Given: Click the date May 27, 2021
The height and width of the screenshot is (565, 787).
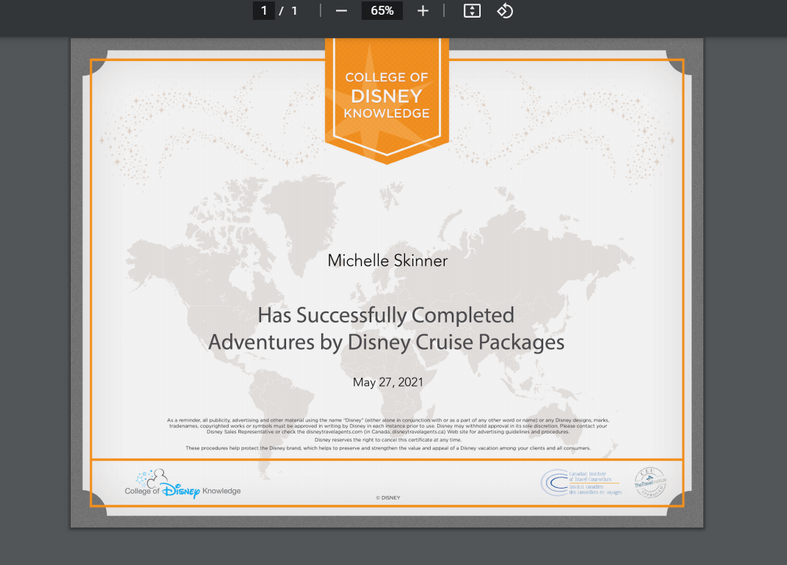Looking at the screenshot, I should pyautogui.click(x=388, y=382).
